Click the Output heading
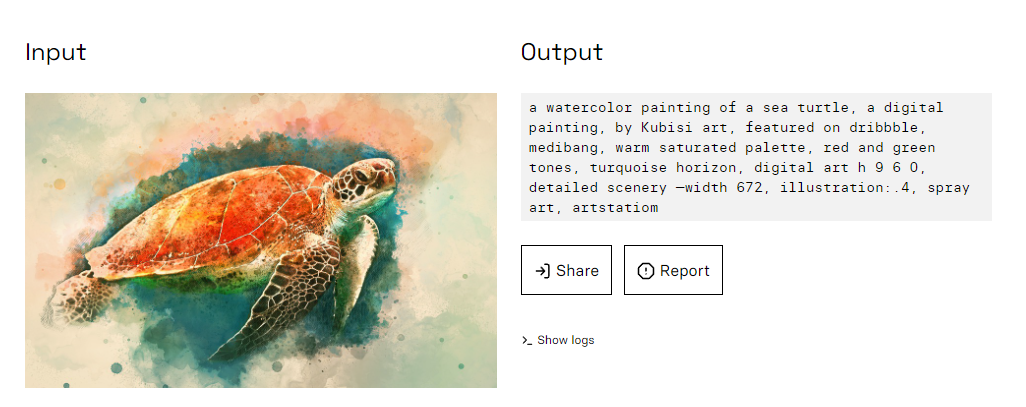 coord(562,52)
